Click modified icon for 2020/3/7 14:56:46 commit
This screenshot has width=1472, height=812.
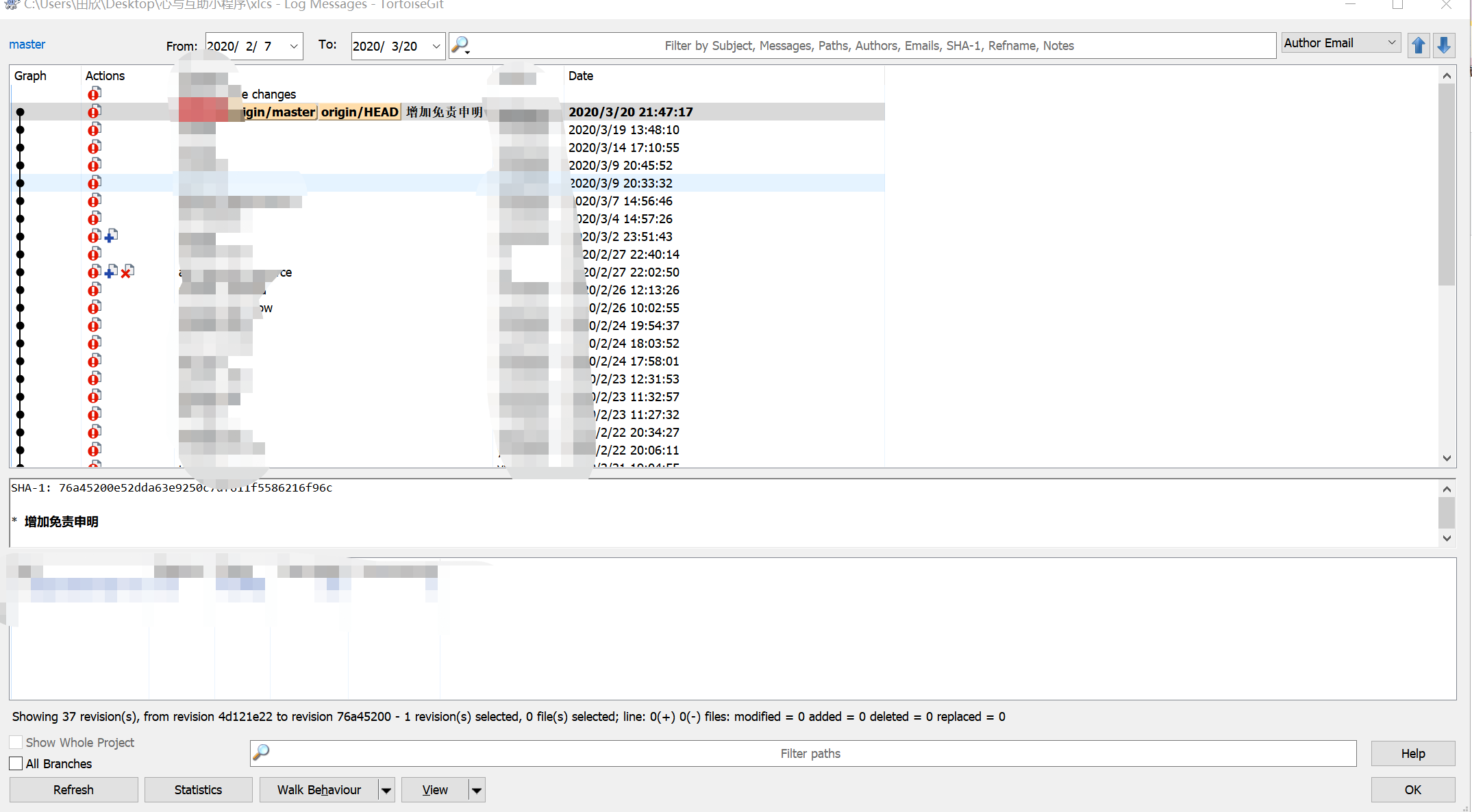95,201
